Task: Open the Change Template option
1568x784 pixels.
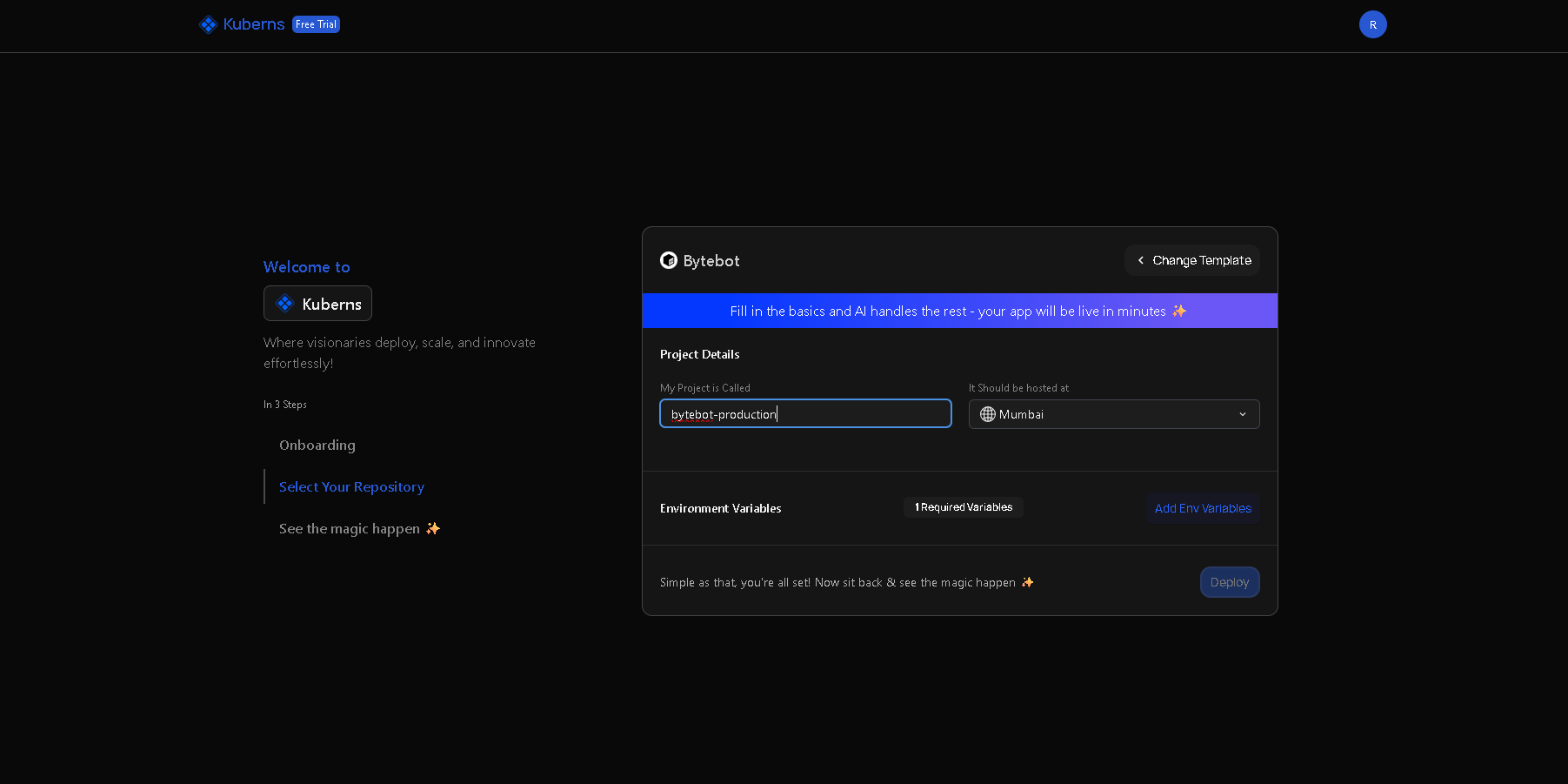Action: pyautogui.click(x=1192, y=260)
